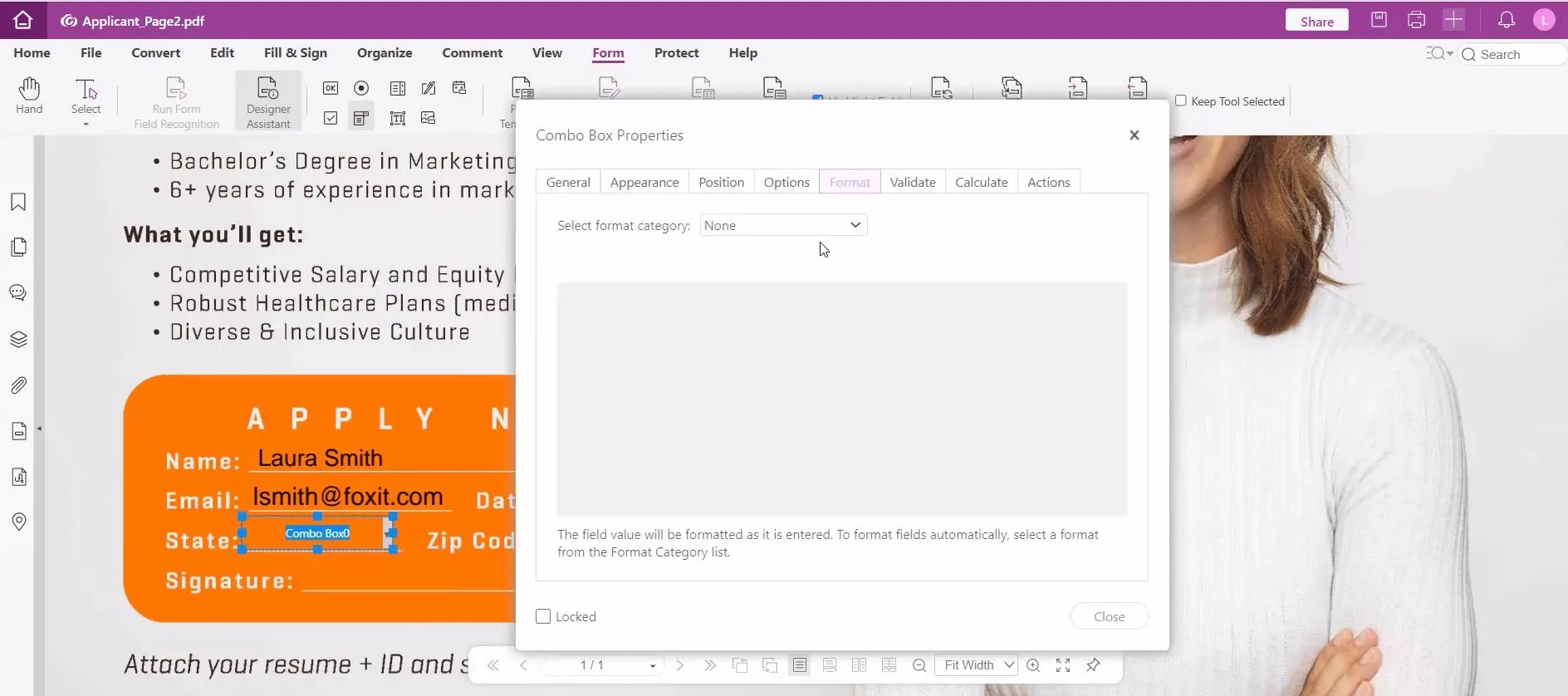Select the check box field tool
1568x696 pixels.
331,118
